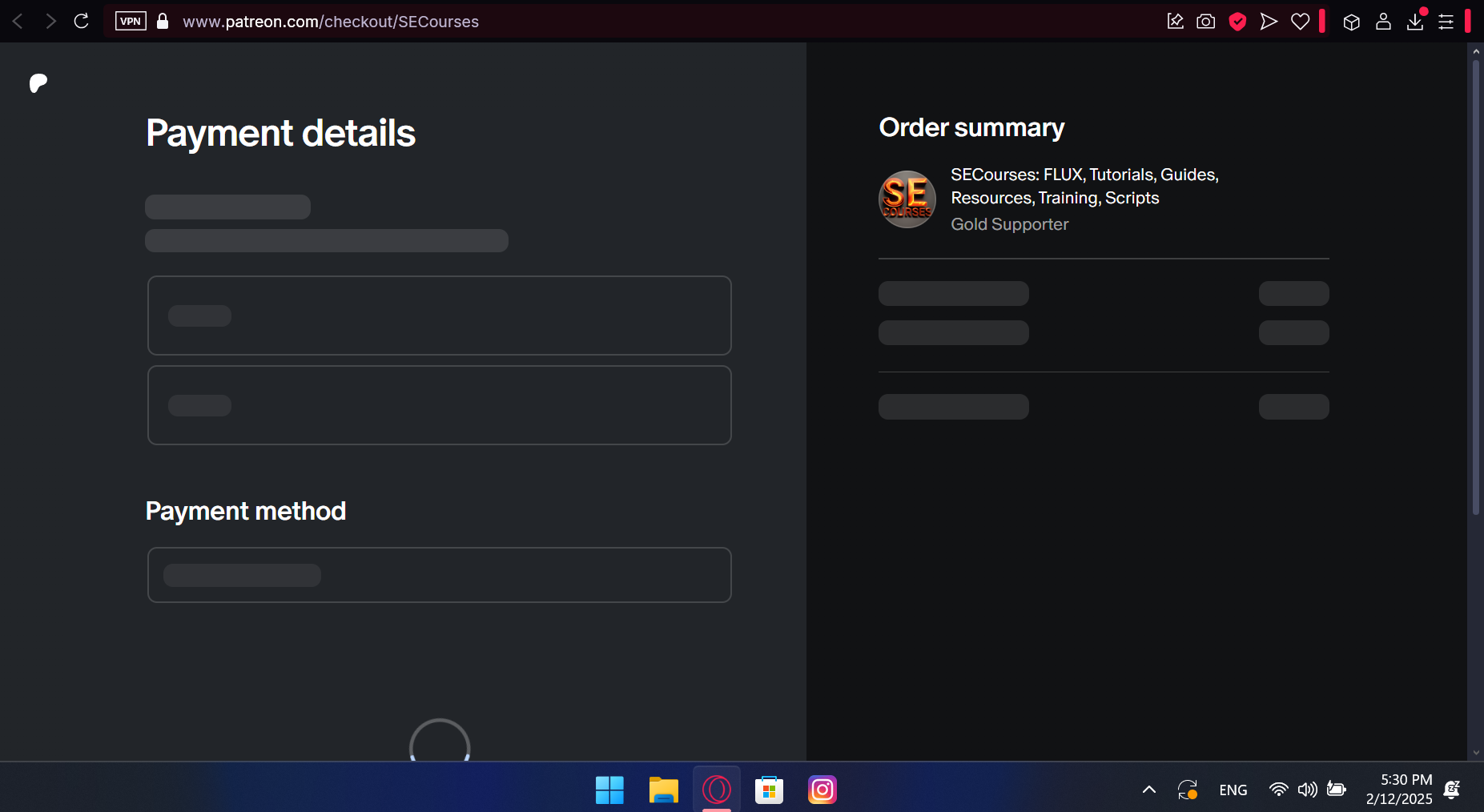The image size is (1484, 812).
Task: Go forward to the next page
Action: pos(50,22)
